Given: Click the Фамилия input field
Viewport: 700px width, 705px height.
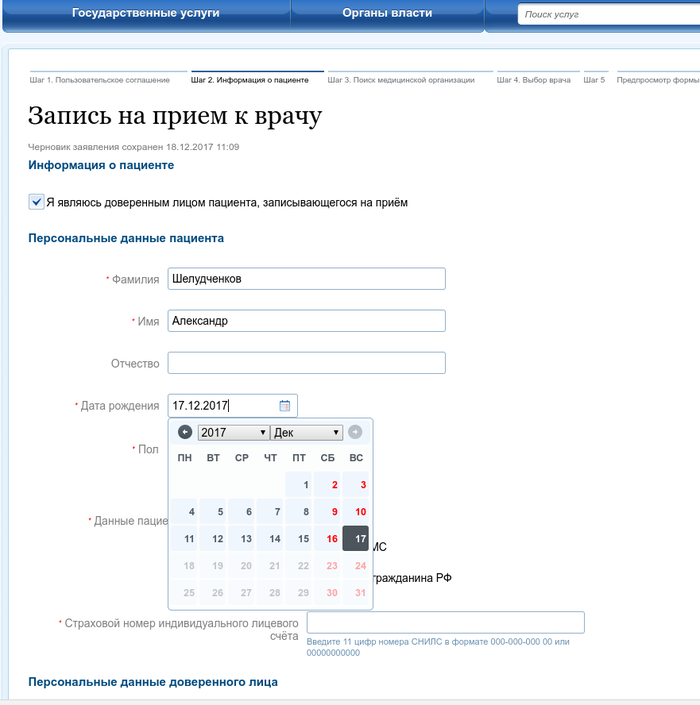Looking at the screenshot, I should tap(306, 279).
